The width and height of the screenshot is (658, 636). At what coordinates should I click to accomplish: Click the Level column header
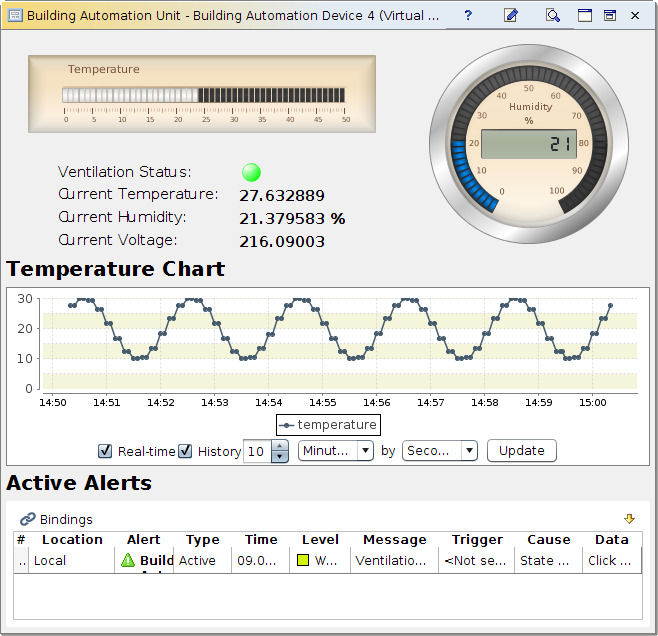(x=320, y=540)
